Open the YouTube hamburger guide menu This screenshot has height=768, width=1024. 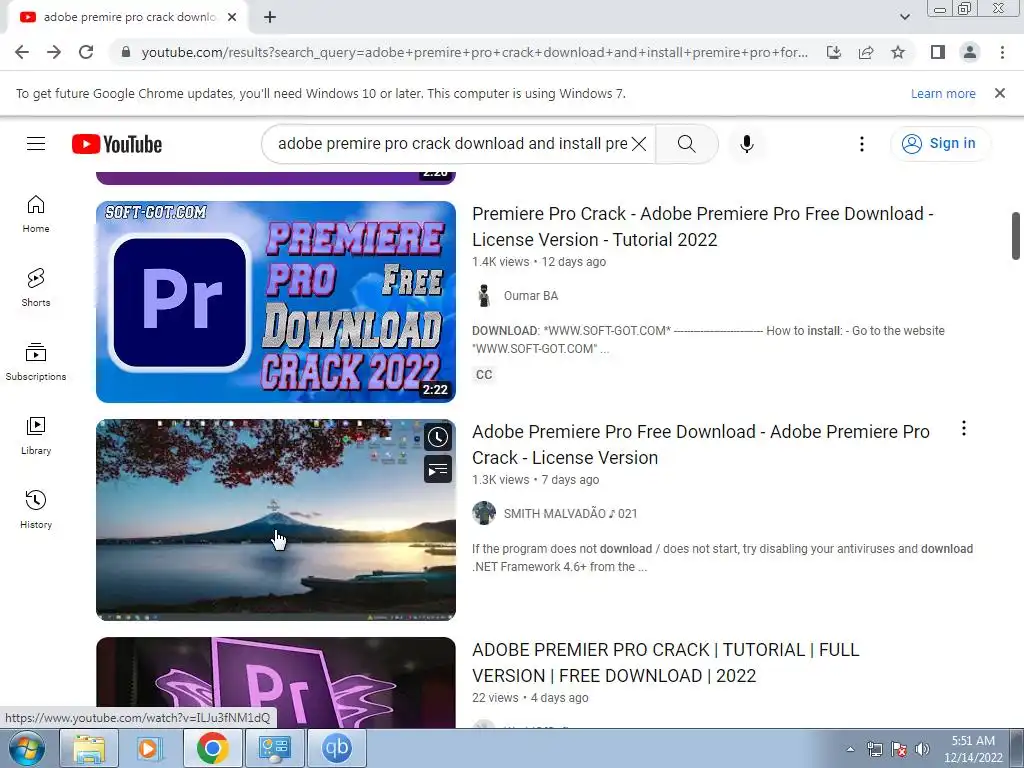coord(36,144)
